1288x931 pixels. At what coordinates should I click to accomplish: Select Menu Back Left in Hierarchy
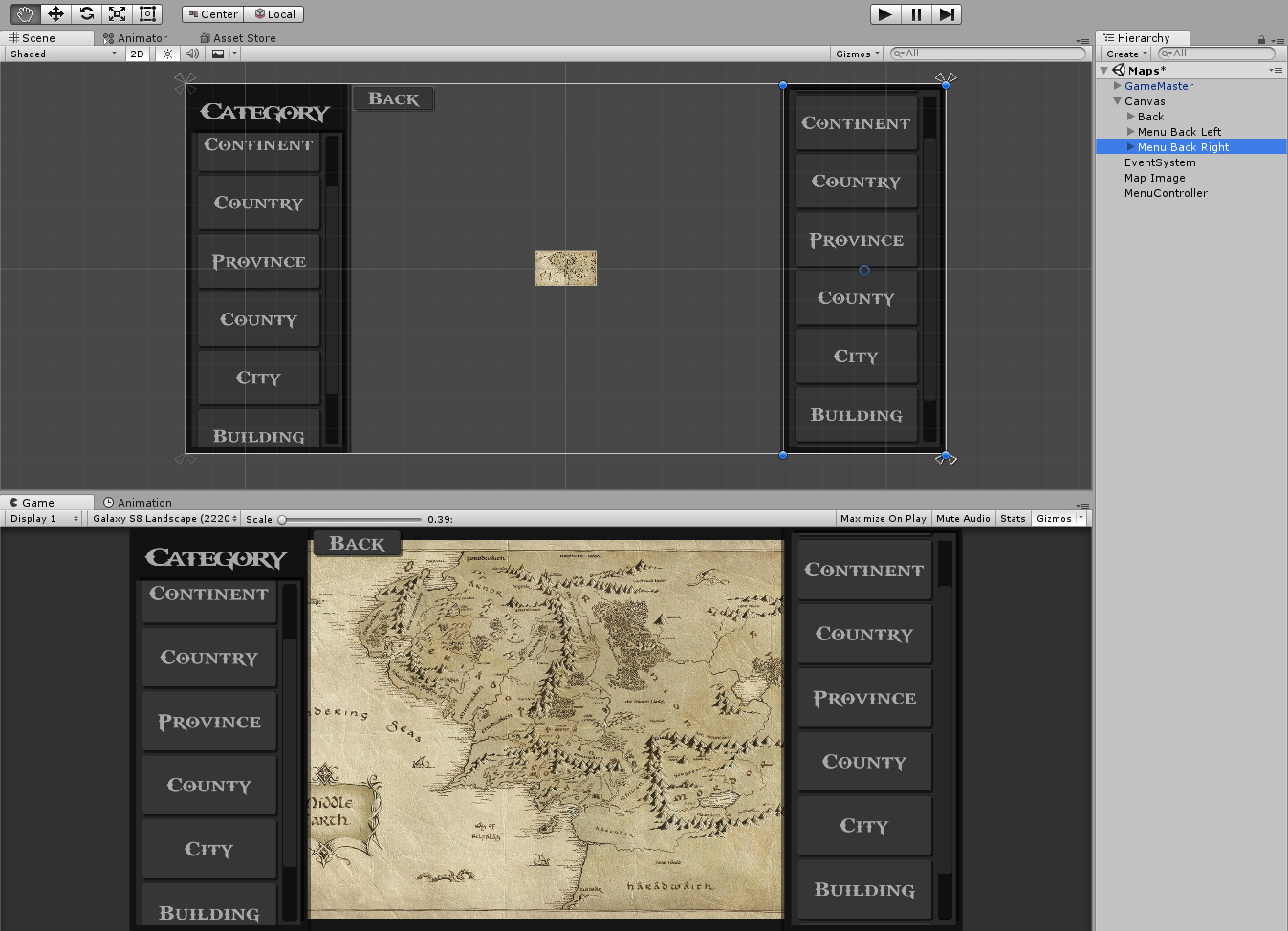1179,132
